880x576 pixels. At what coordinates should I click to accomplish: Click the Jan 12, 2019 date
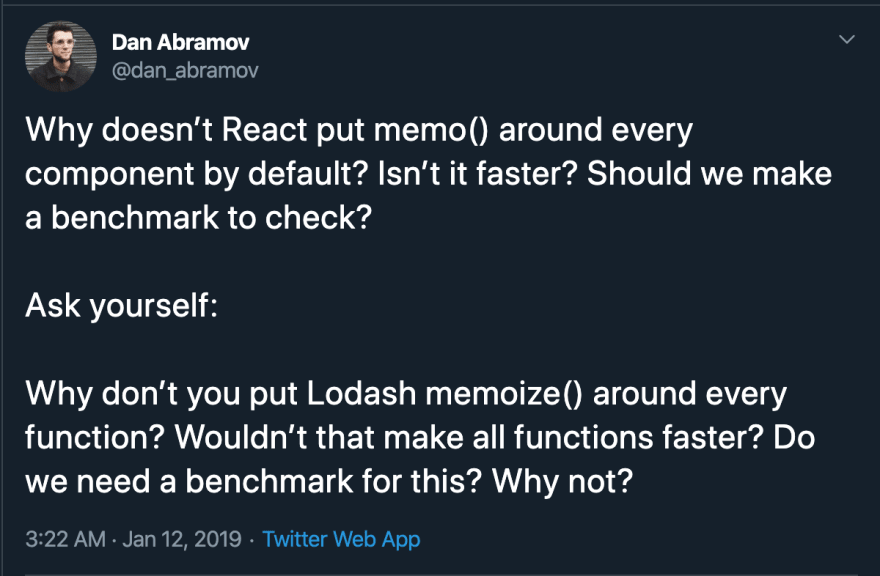pos(182,539)
